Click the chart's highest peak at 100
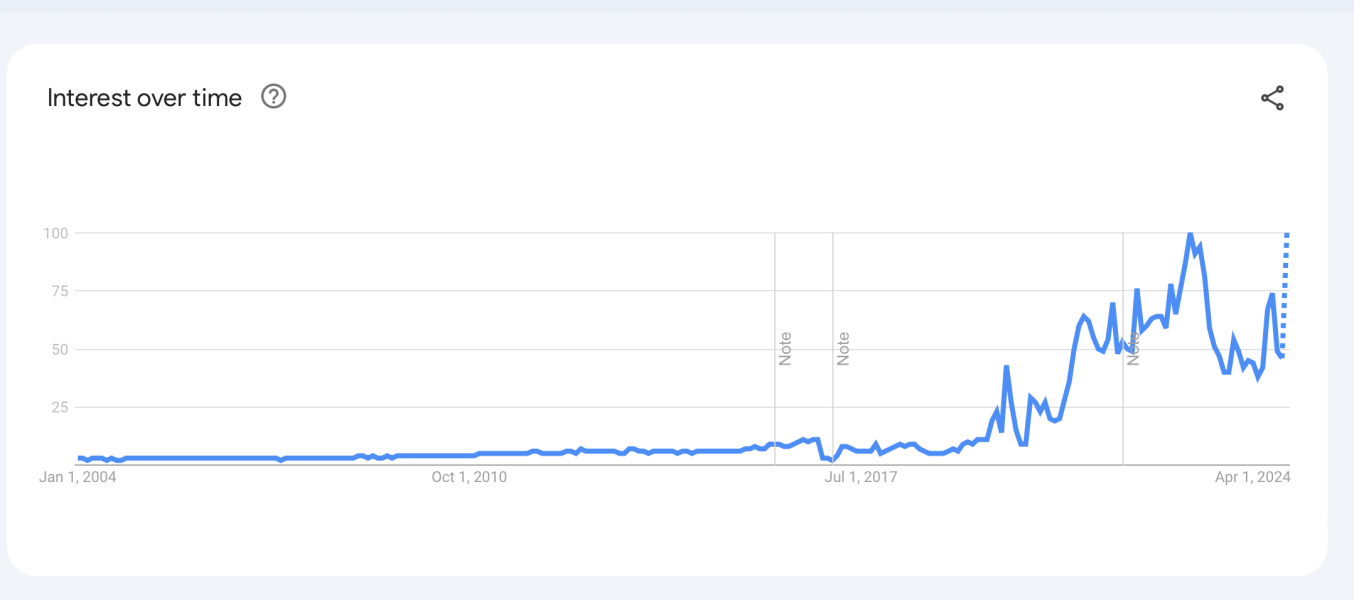 click(1189, 234)
